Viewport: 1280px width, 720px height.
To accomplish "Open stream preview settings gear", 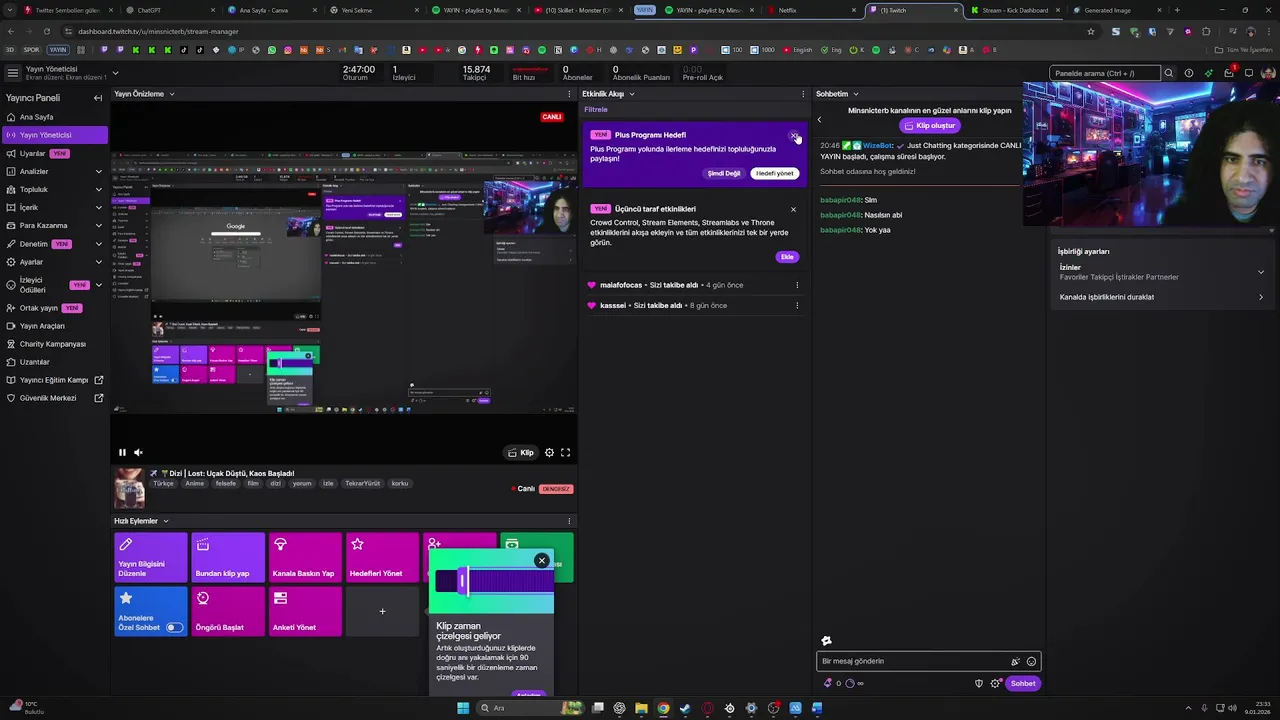I will click(549, 453).
